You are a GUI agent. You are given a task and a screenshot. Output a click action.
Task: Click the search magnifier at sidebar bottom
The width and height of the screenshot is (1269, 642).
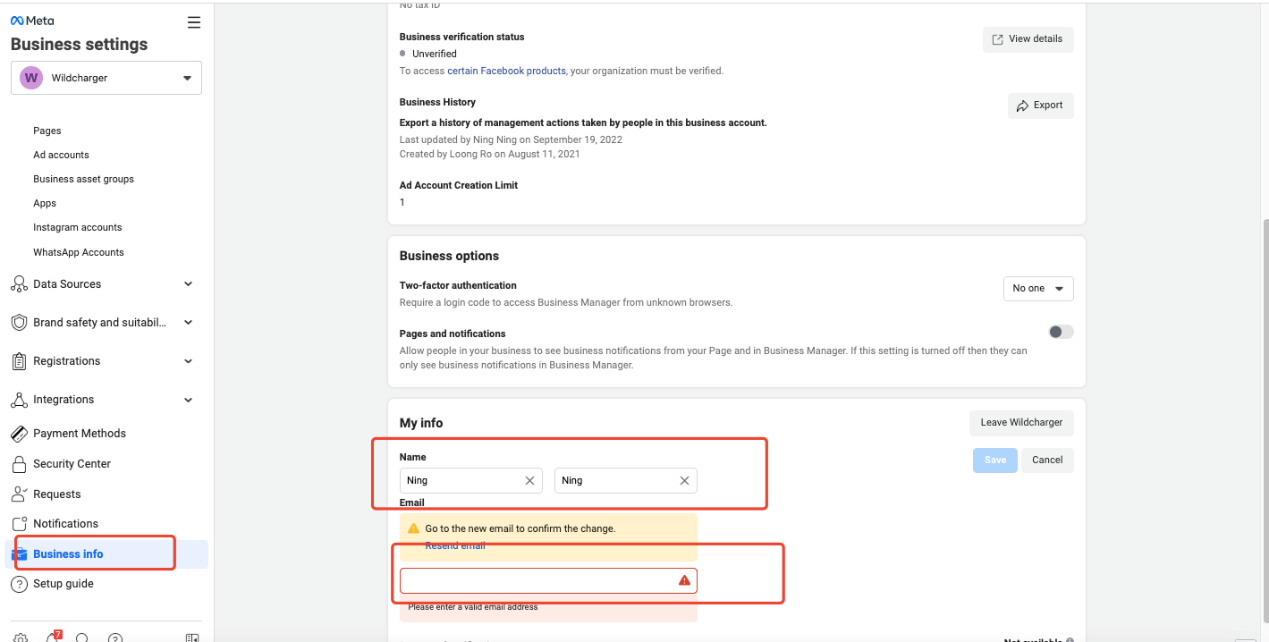[x=83, y=638]
